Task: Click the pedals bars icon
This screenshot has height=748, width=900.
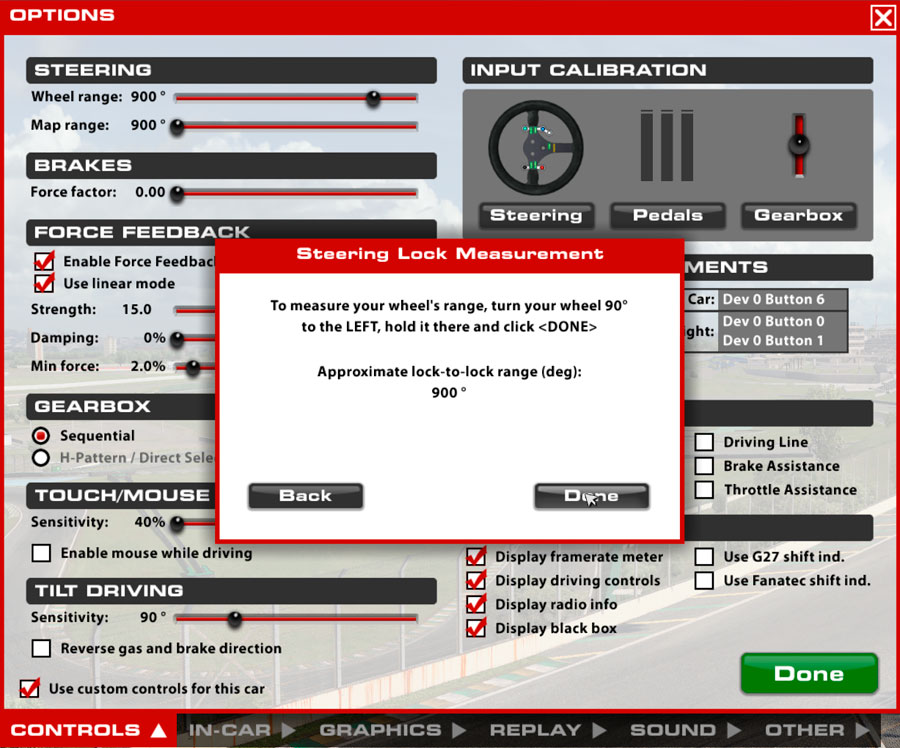Action: (x=666, y=146)
